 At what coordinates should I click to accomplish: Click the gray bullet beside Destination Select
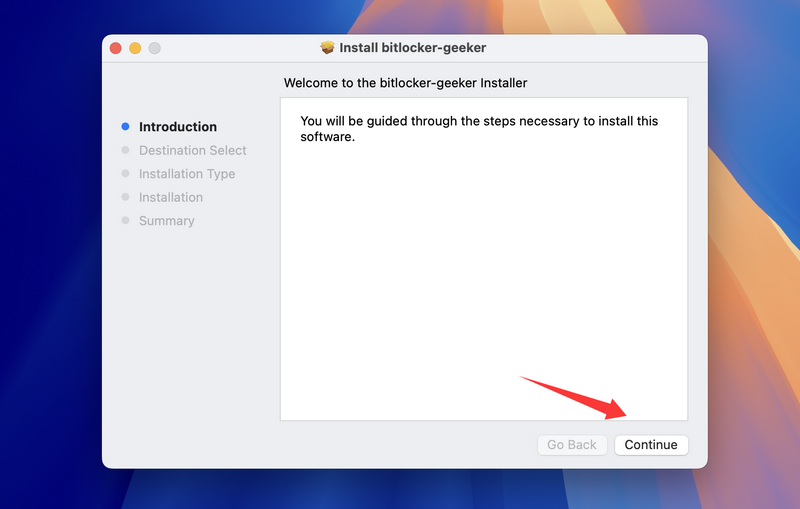click(125, 150)
